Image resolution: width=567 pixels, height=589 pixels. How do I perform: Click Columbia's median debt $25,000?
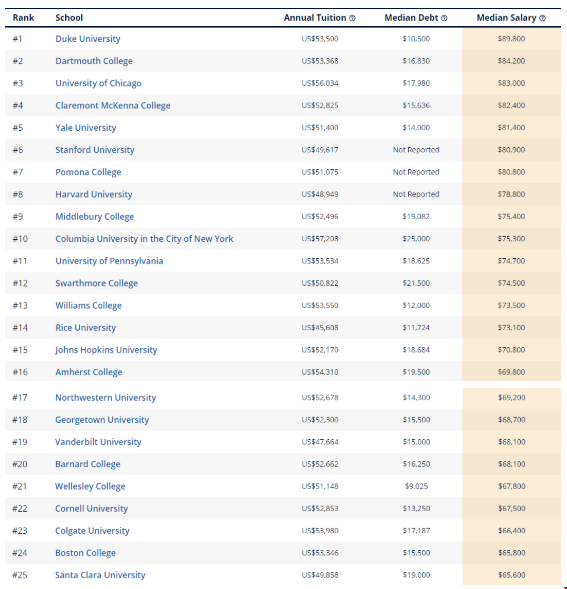[x=416, y=239]
